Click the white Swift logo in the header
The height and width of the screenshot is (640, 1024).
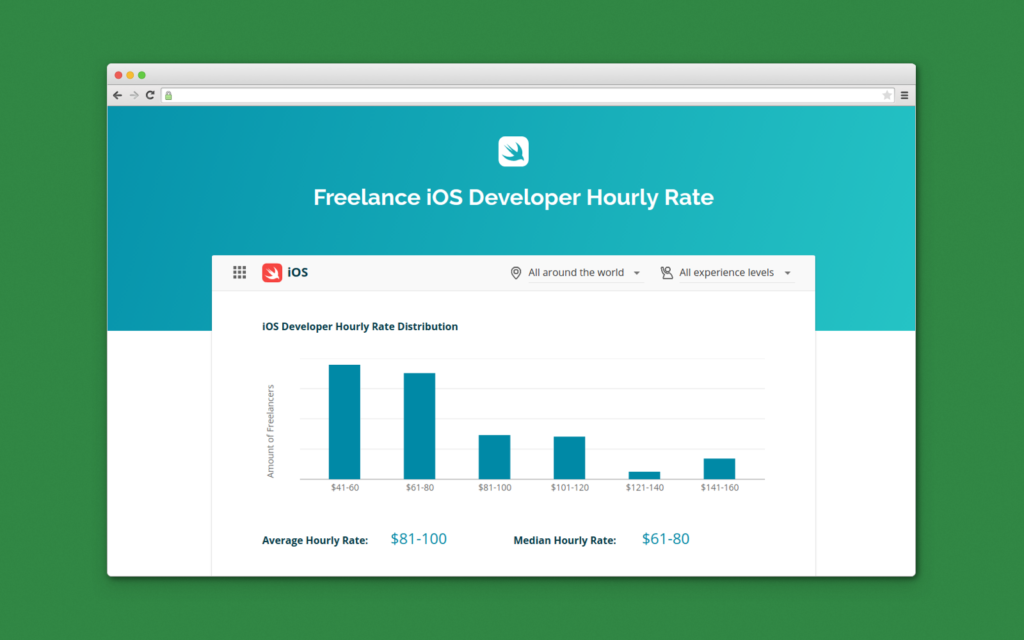pos(513,152)
